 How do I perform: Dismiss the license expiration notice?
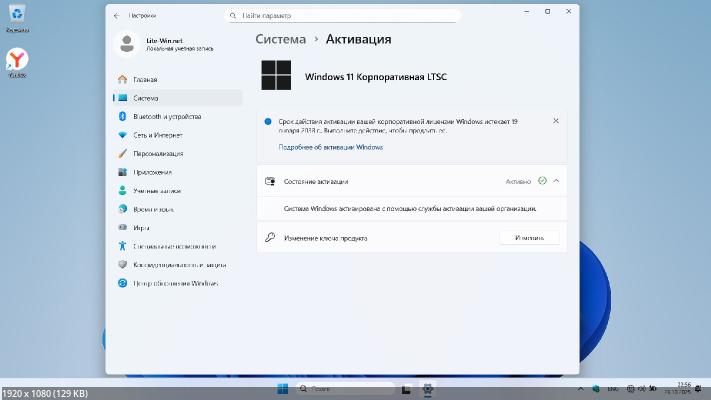point(556,120)
